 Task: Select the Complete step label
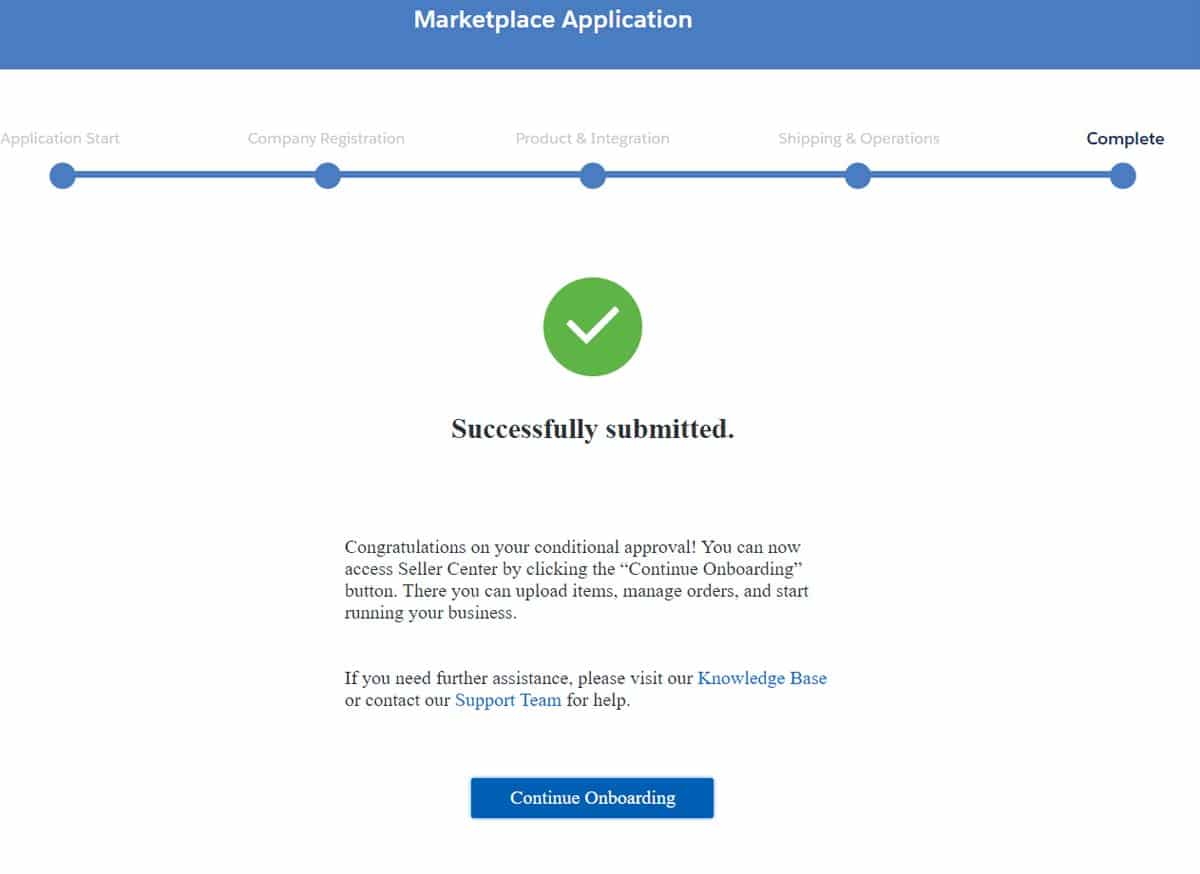click(1125, 139)
